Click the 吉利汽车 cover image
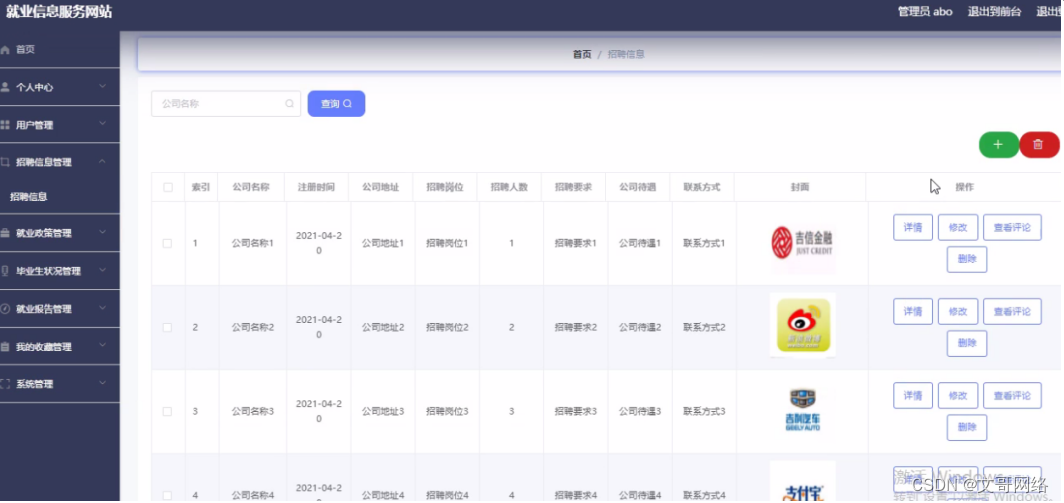 click(x=803, y=411)
